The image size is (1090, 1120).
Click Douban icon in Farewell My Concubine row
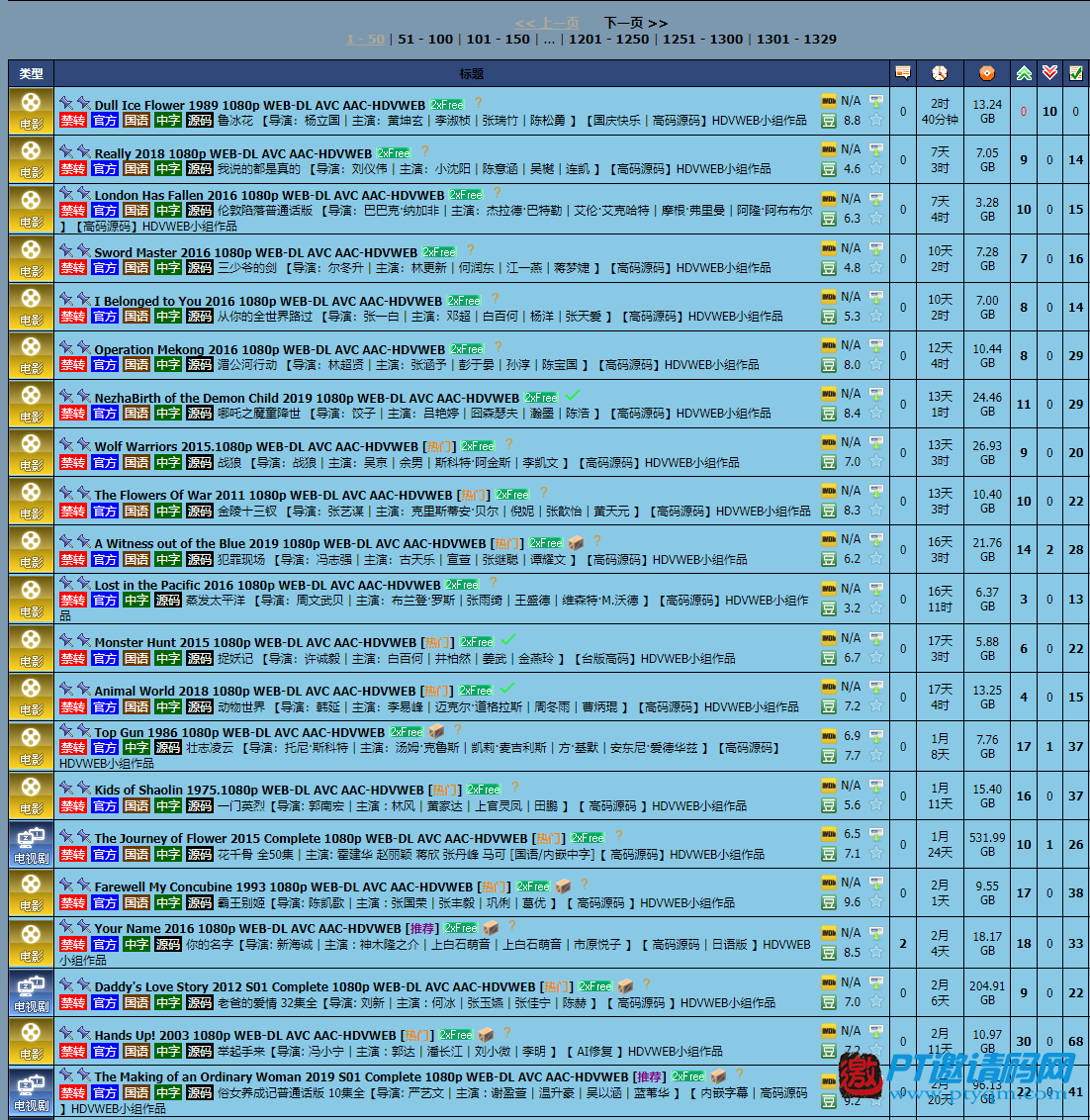829,903
